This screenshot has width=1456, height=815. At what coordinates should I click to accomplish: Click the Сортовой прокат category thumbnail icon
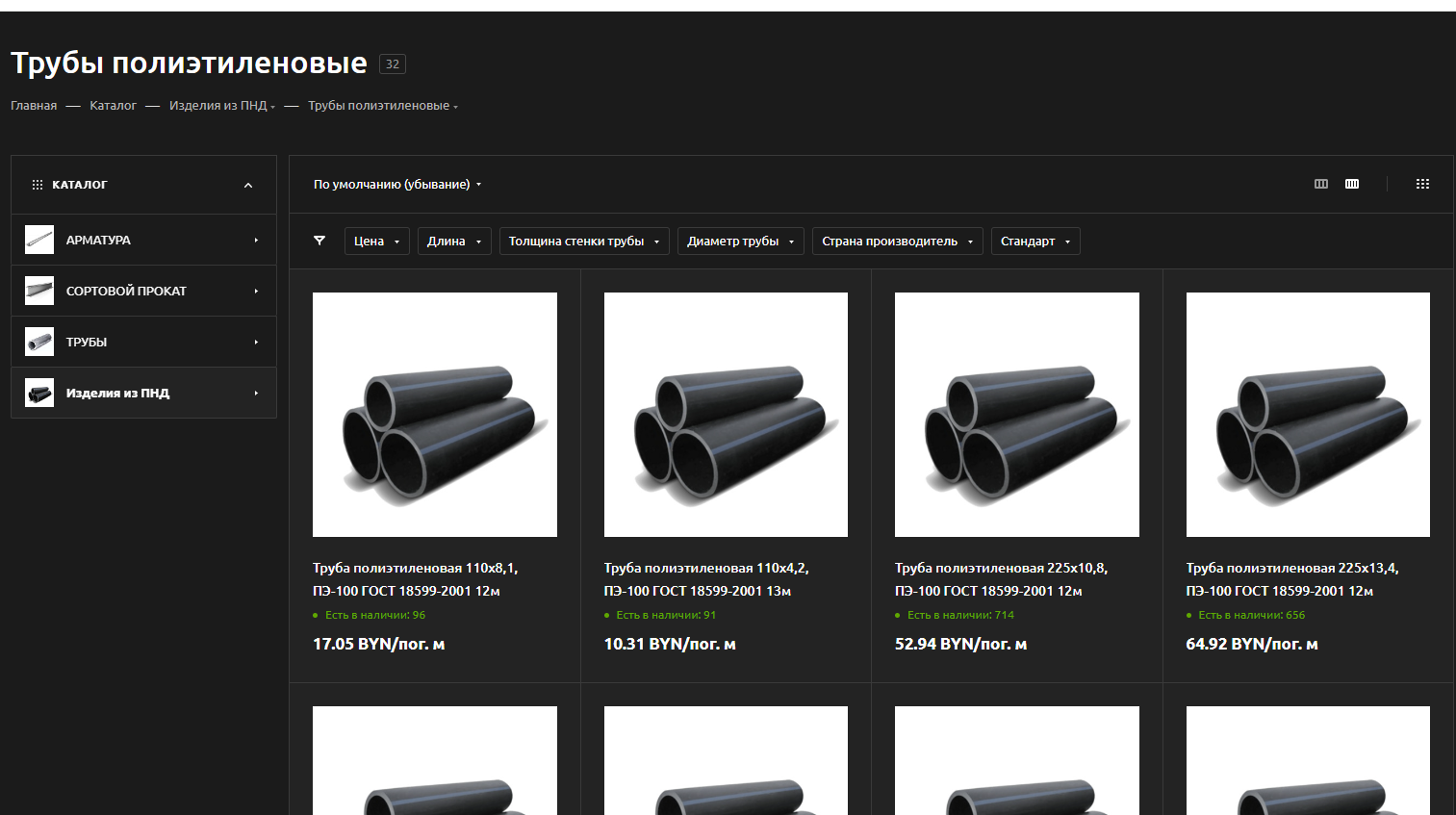coord(39,291)
